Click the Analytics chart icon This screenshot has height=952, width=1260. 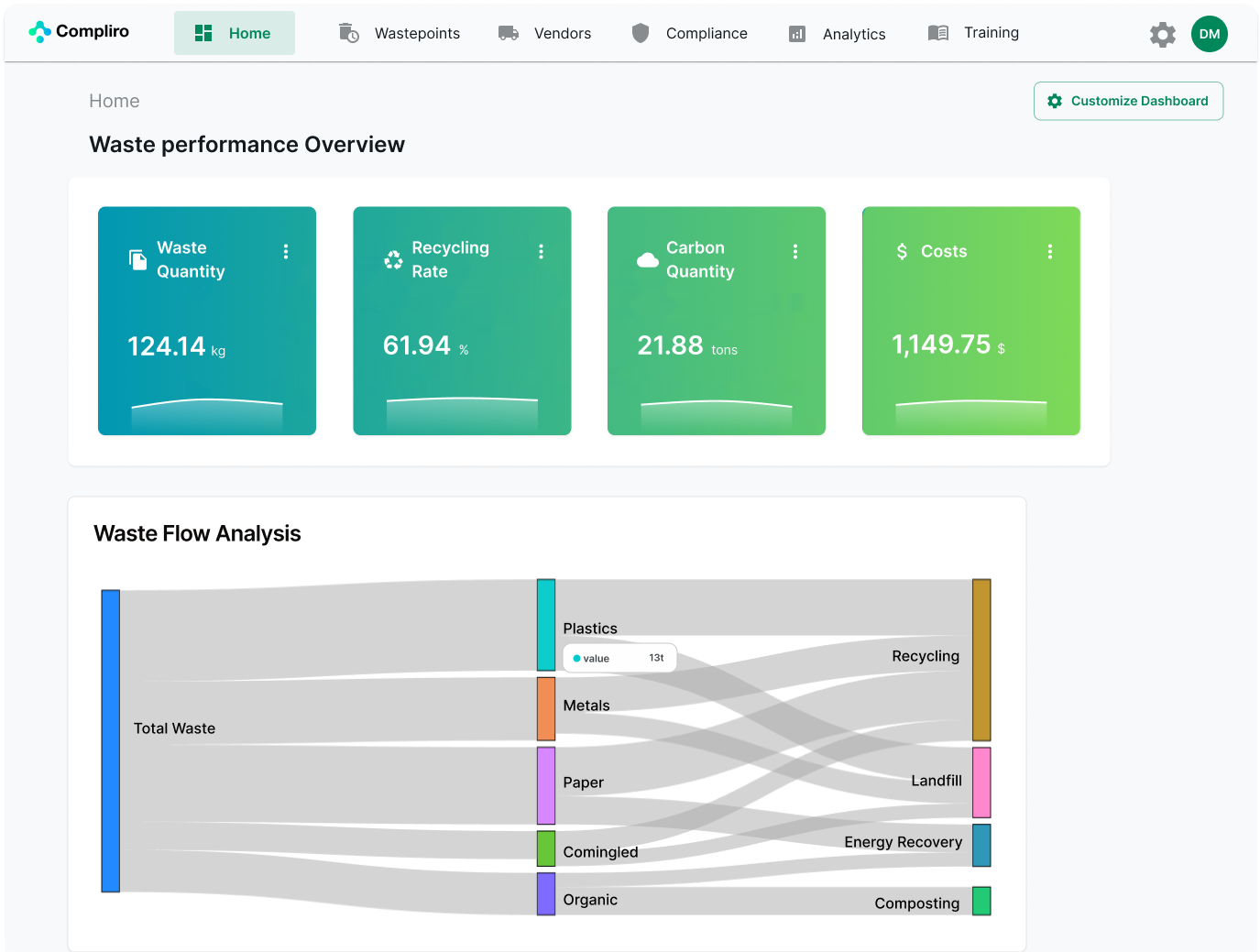pyautogui.click(x=797, y=34)
